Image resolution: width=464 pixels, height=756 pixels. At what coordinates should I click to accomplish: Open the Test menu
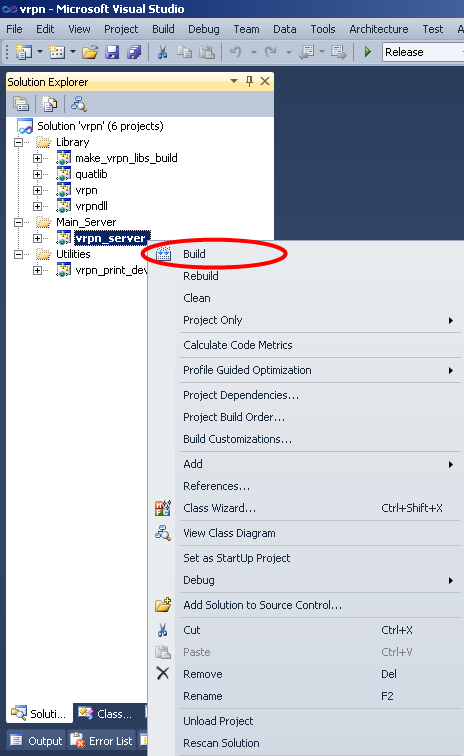click(x=433, y=29)
